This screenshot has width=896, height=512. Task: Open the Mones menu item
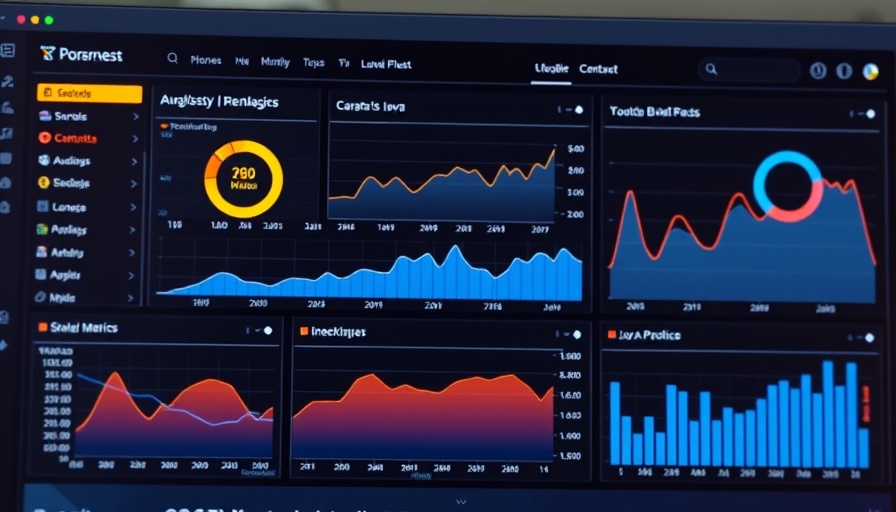(205, 61)
